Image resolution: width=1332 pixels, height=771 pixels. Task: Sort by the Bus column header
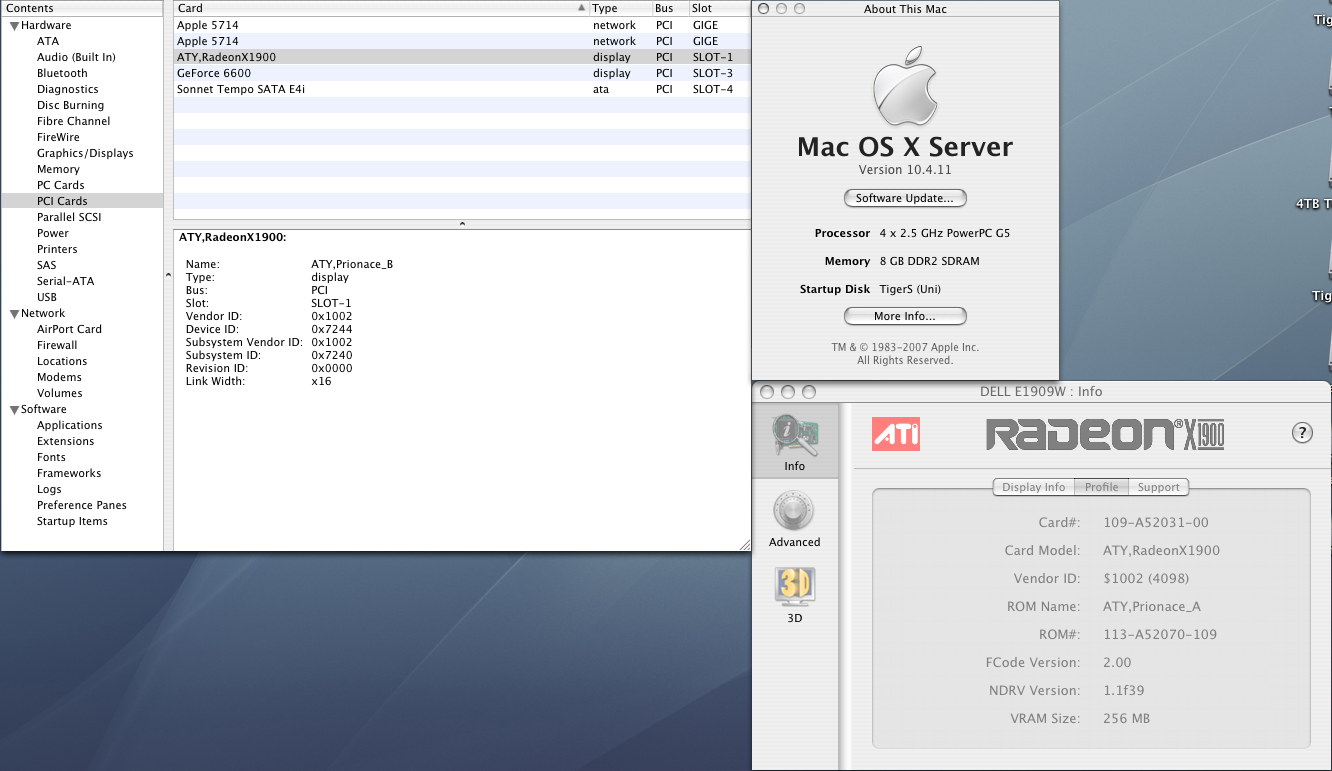coord(670,8)
